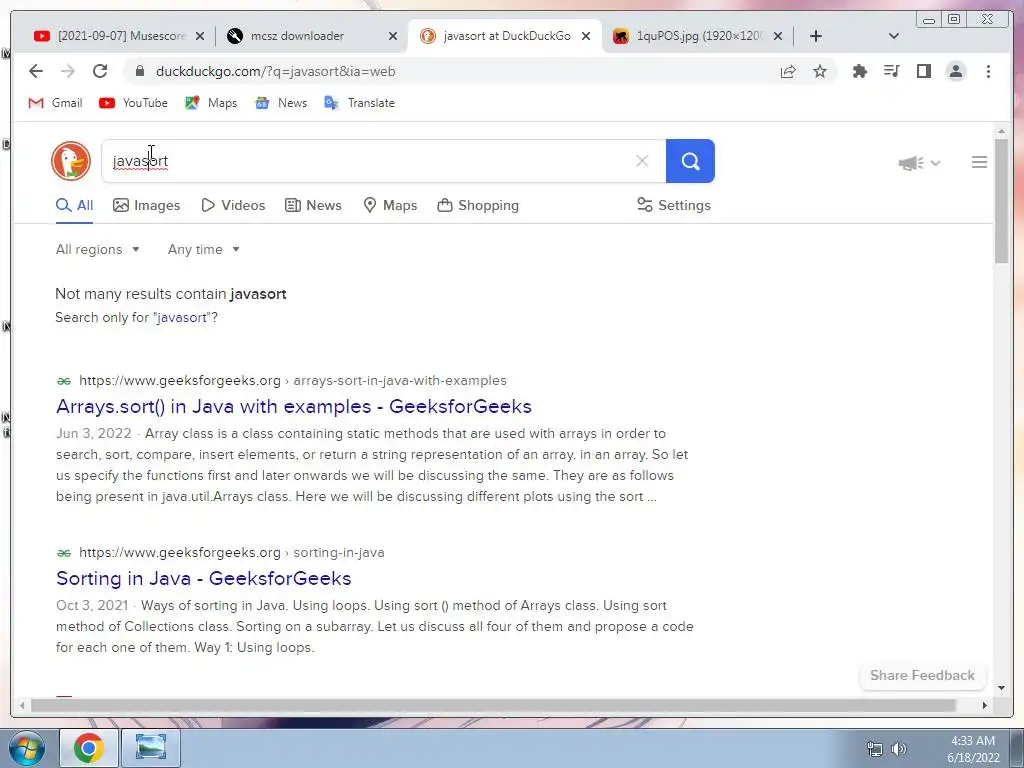
Task: Open Arrays.sort() in Java with examples result
Action: (x=294, y=406)
